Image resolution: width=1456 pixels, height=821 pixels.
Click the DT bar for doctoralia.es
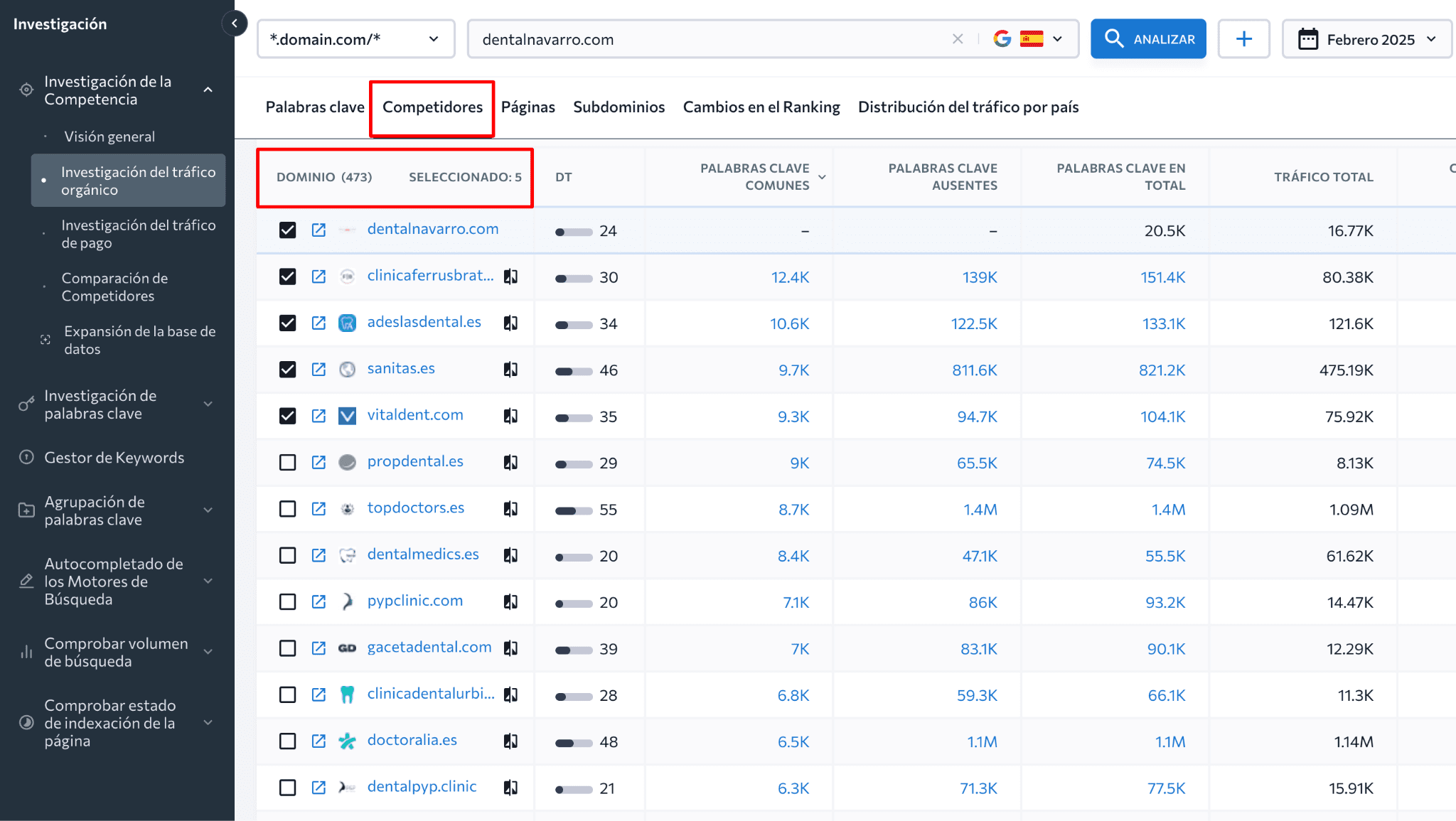574,743
